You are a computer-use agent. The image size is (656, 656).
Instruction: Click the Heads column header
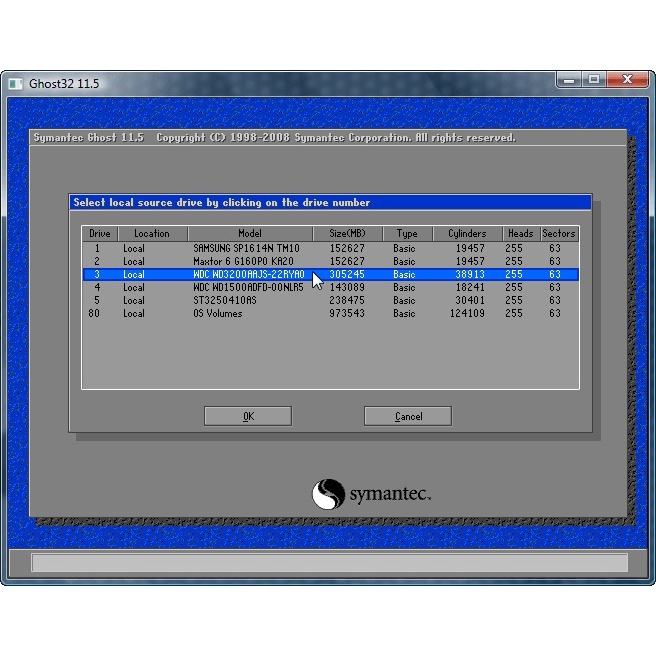(x=521, y=233)
